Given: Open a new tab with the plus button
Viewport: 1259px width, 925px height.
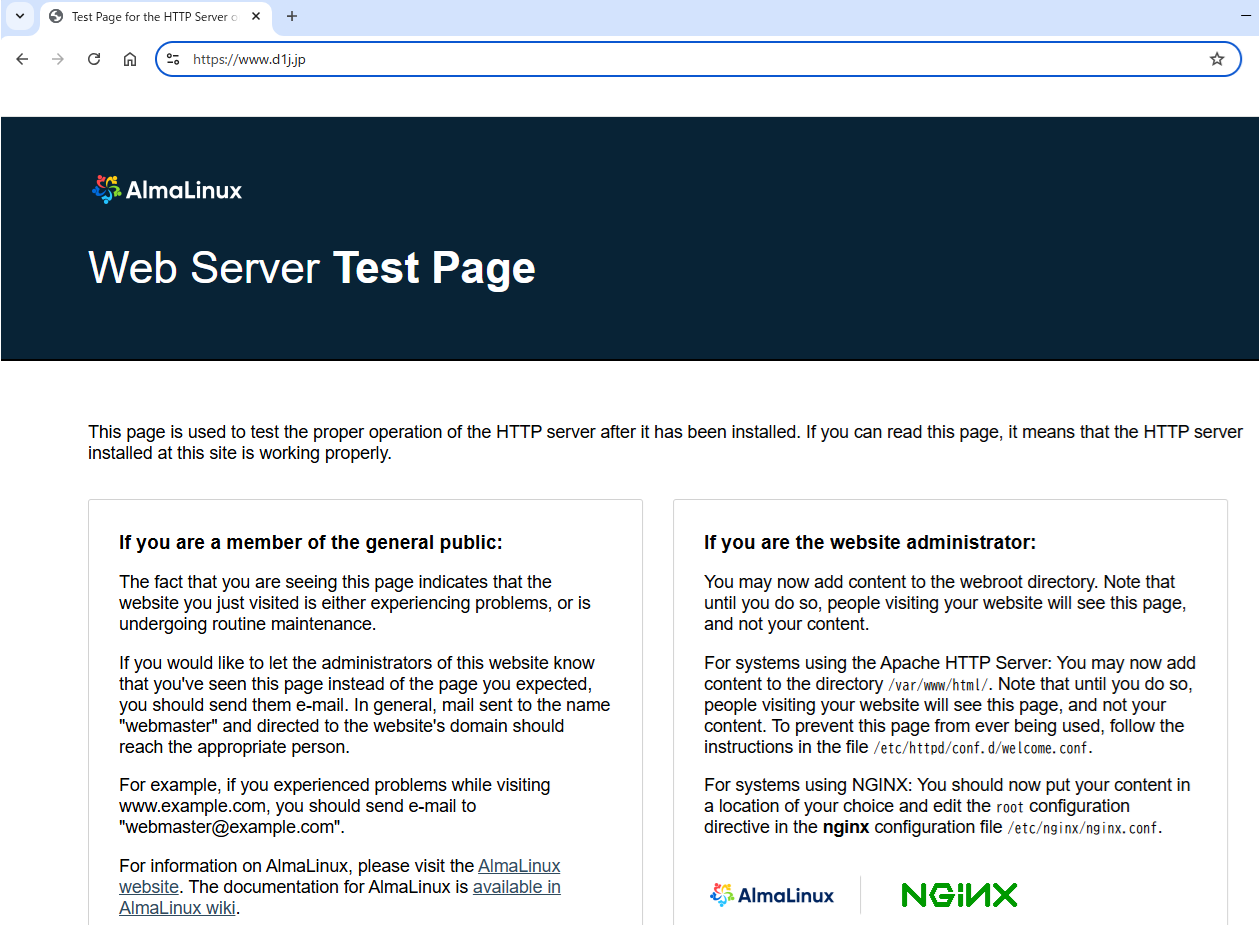Looking at the screenshot, I should [x=290, y=17].
